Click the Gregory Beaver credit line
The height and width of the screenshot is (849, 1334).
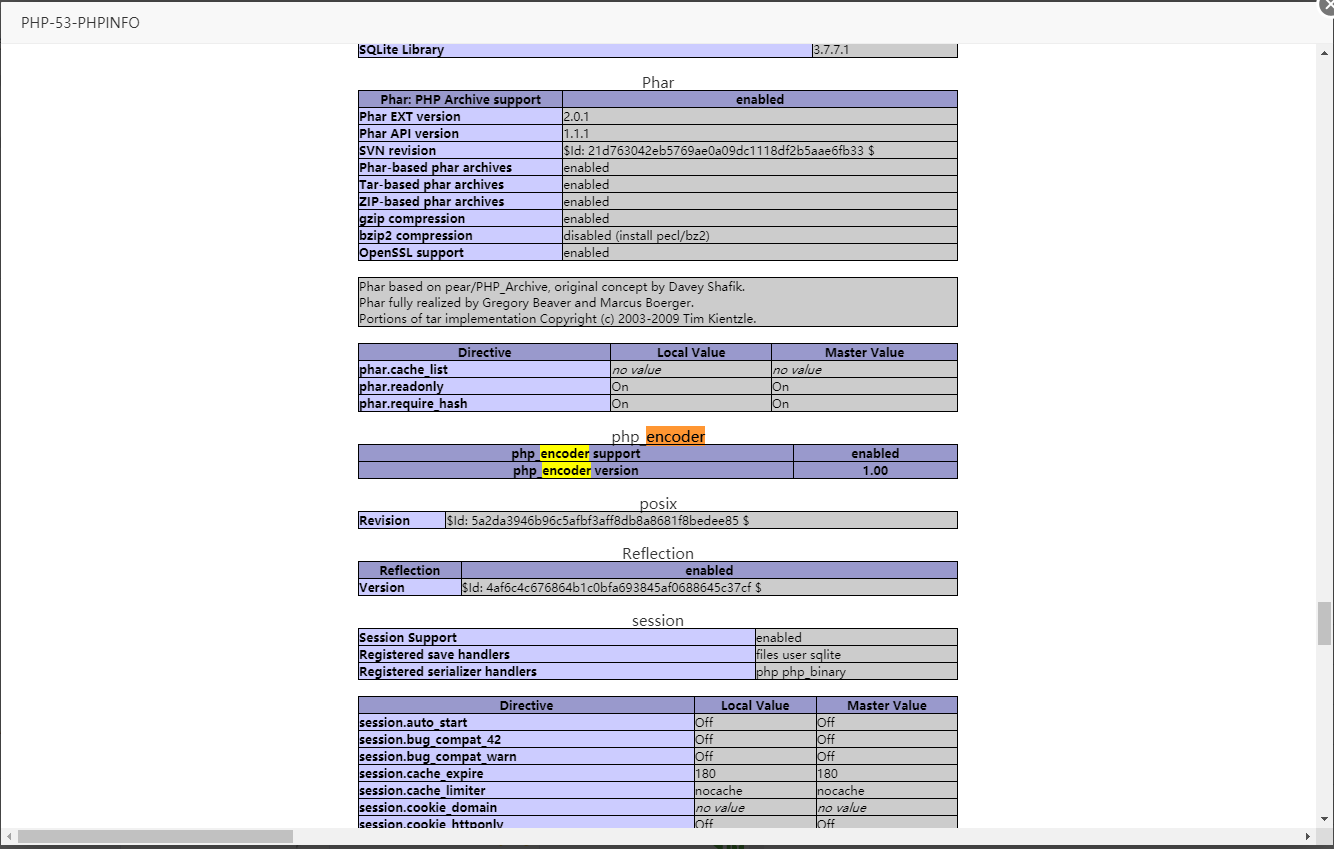tap(526, 302)
